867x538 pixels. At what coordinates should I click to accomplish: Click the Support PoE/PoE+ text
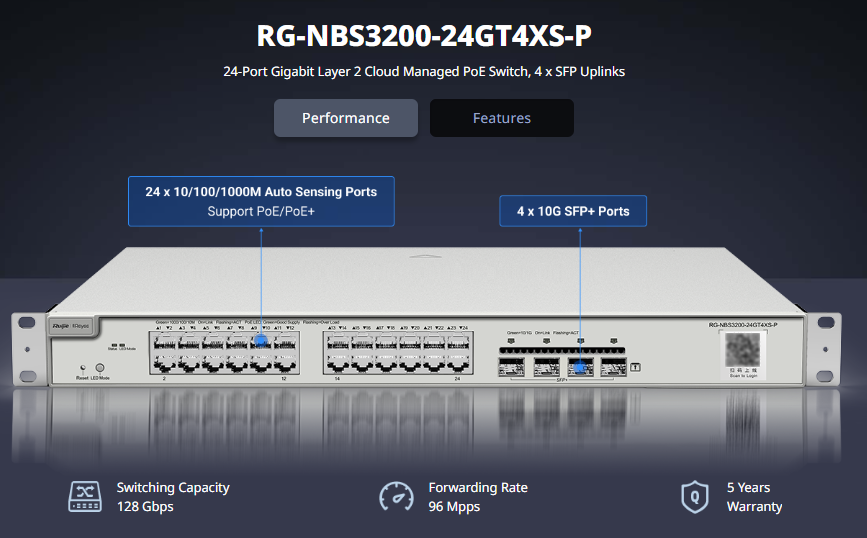(x=261, y=211)
